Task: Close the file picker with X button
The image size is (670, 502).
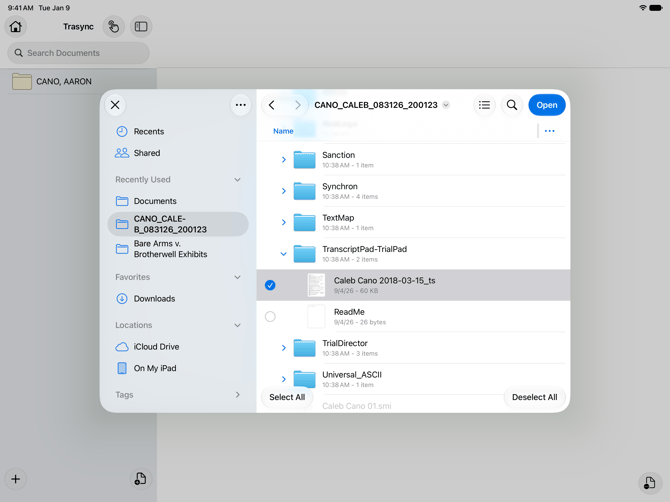Action: 115,105
